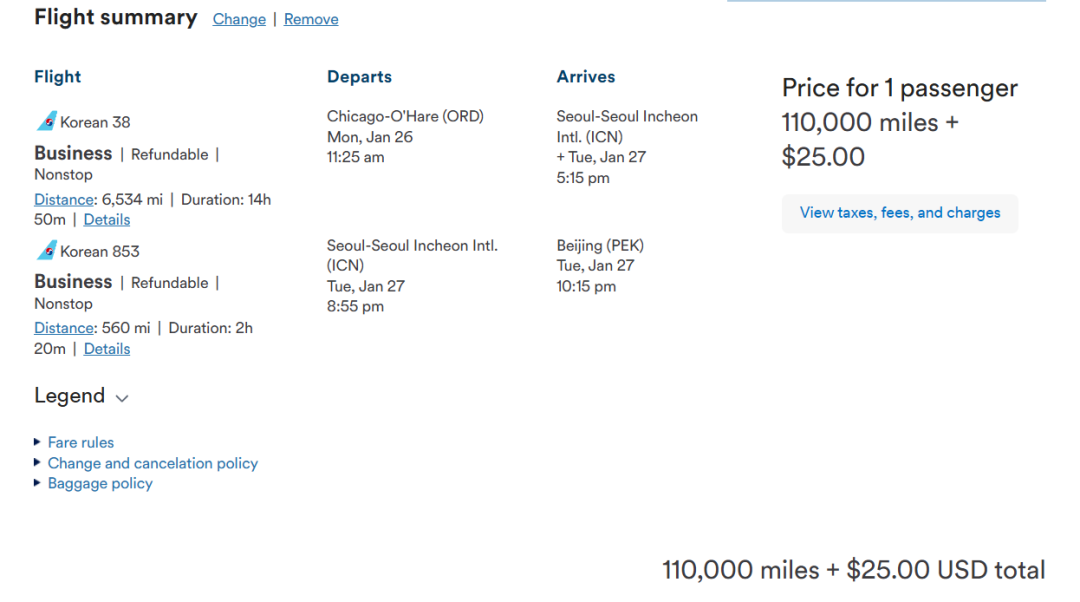Click the Distance link for the 560 mi flight
The width and height of the screenshot is (1080, 602).
pos(64,328)
